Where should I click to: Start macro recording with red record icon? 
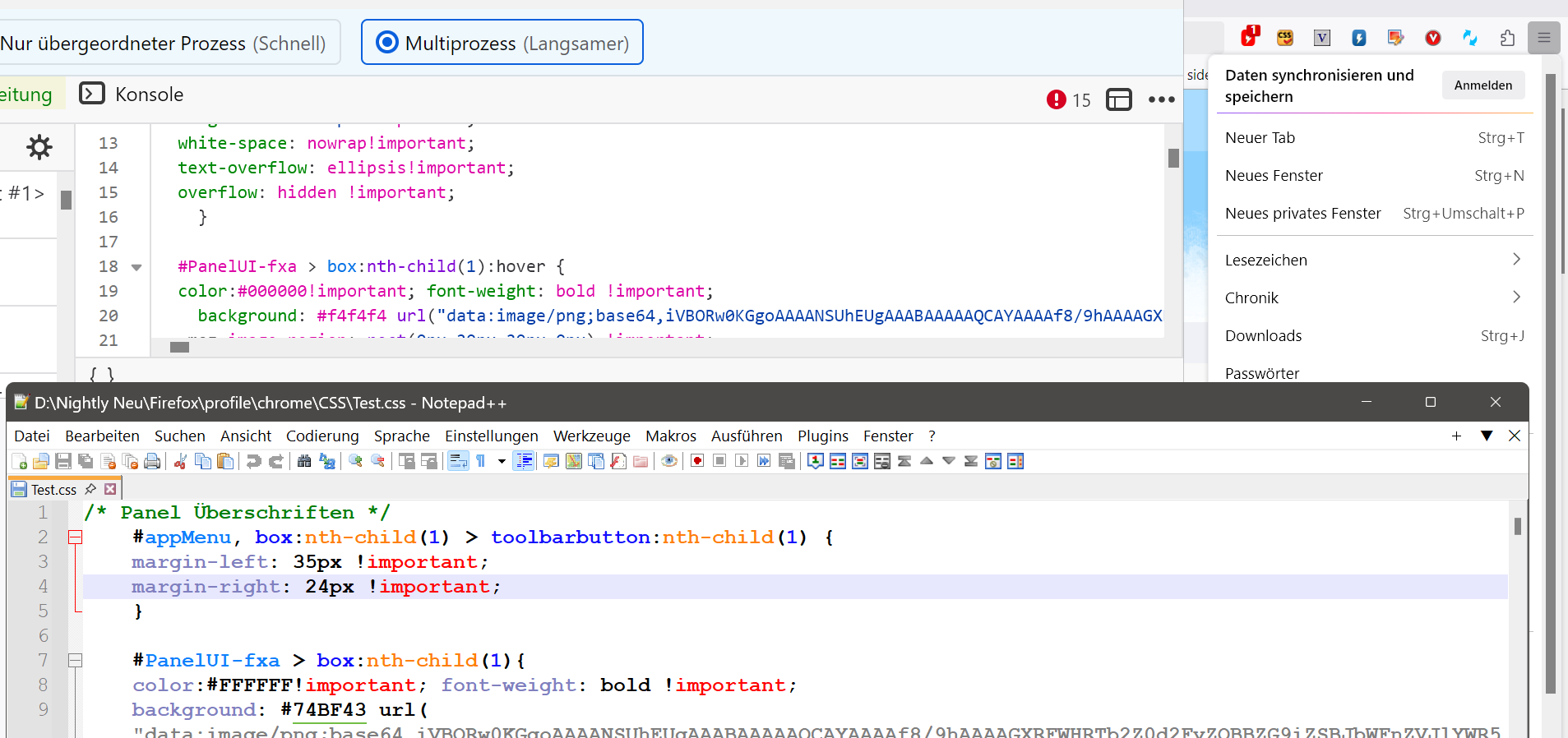(697, 461)
